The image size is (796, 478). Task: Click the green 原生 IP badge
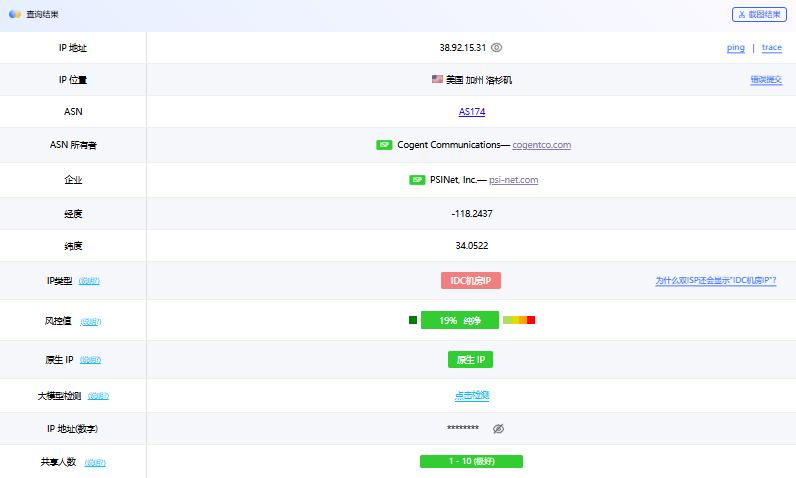(470, 359)
